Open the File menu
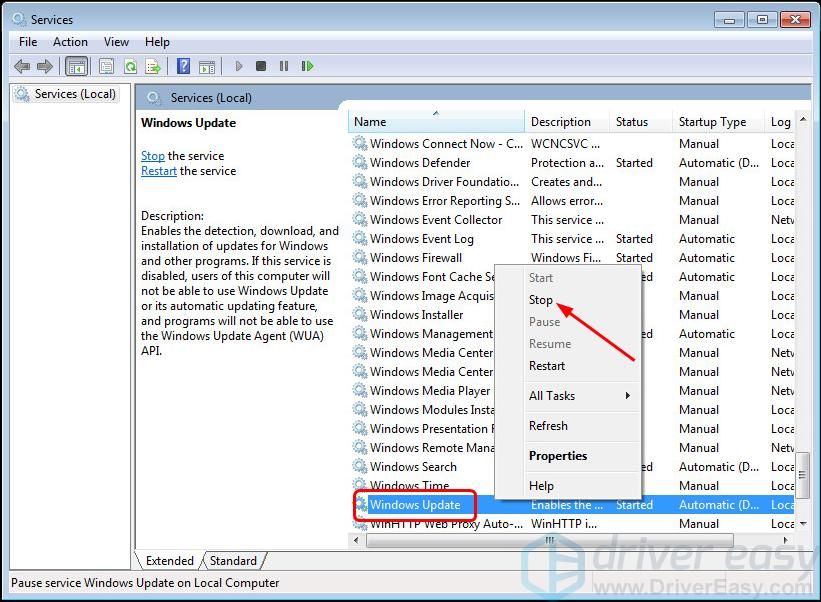This screenshot has width=821, height=602. [x=28, y=42]
